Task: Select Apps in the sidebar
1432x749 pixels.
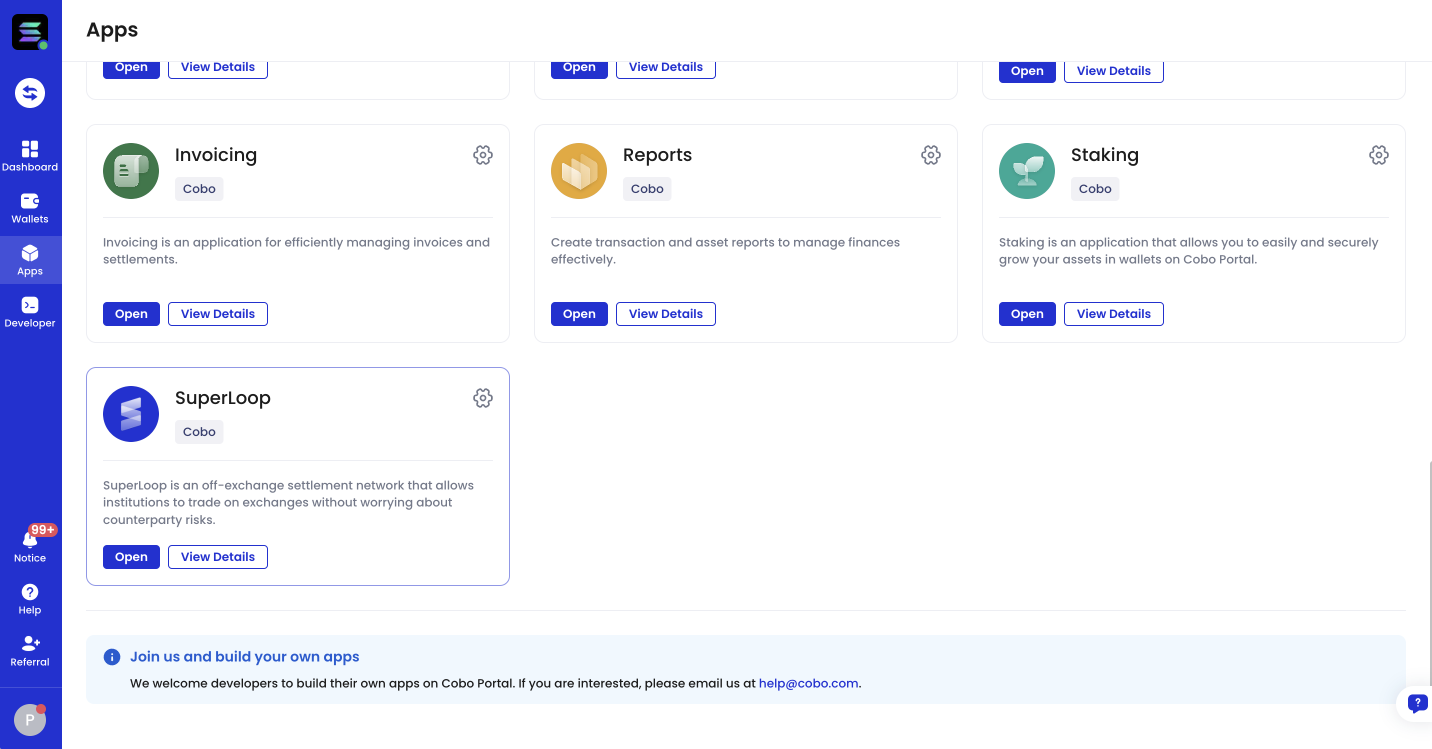Action: 30,260
